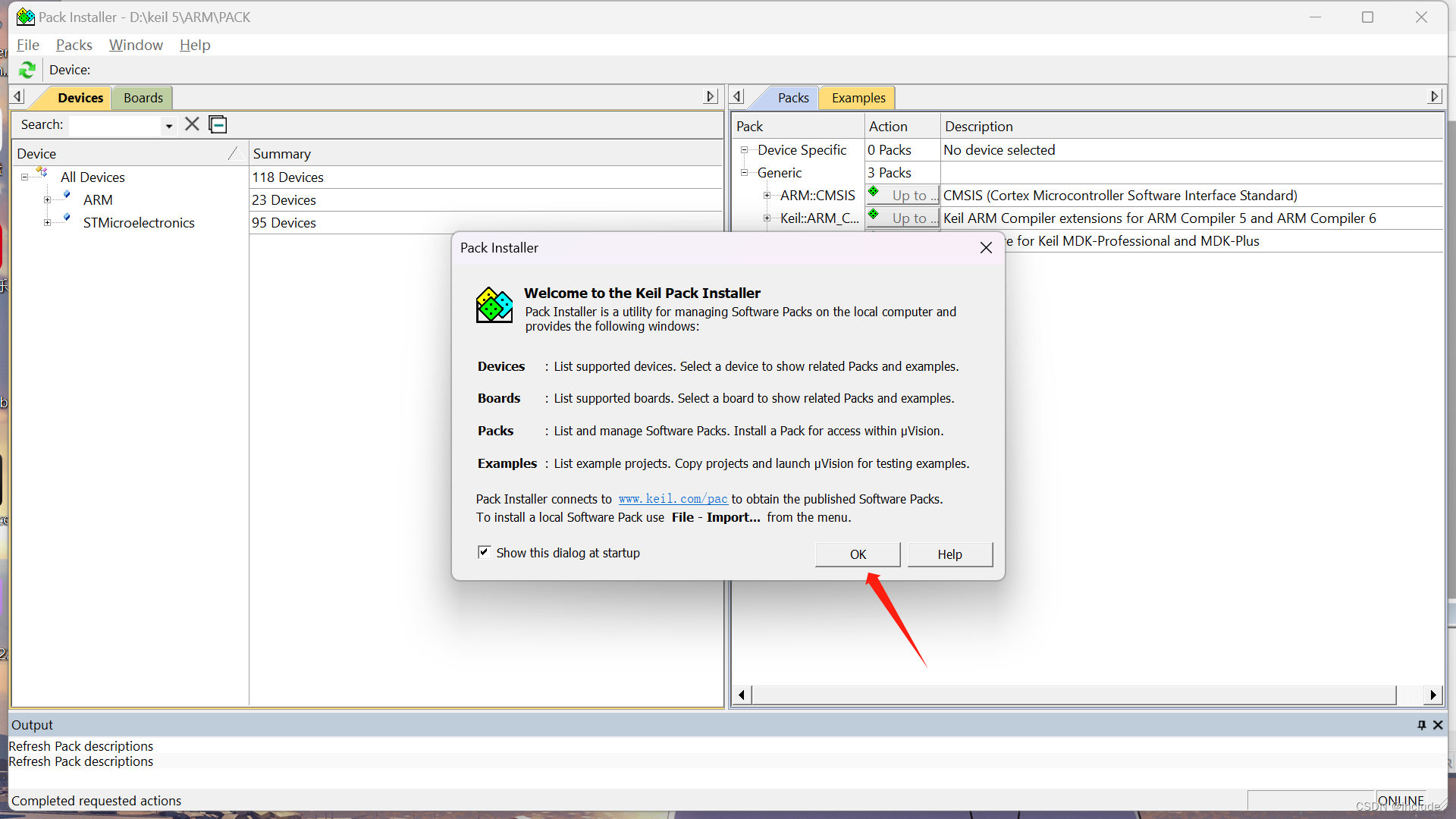Viewport: 1456px width, 819px height.
Task: Click the STMicroelectronics vendor diamond icon
Action: (67, 219)
